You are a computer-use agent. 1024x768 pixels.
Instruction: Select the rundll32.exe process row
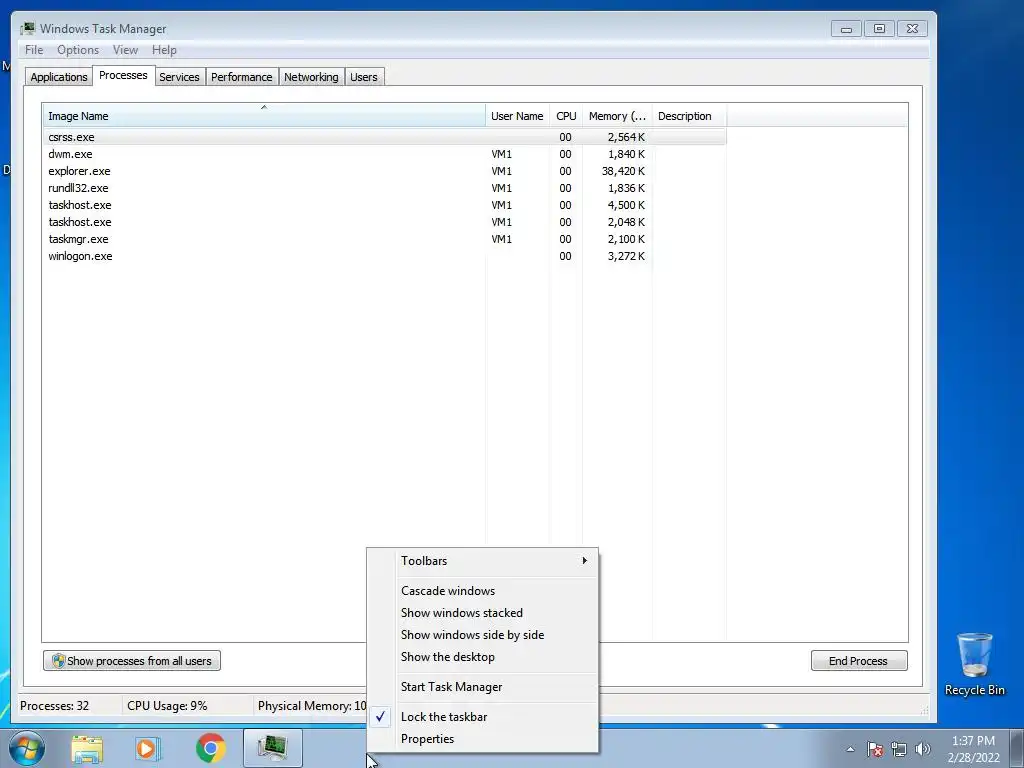point(385,188)
